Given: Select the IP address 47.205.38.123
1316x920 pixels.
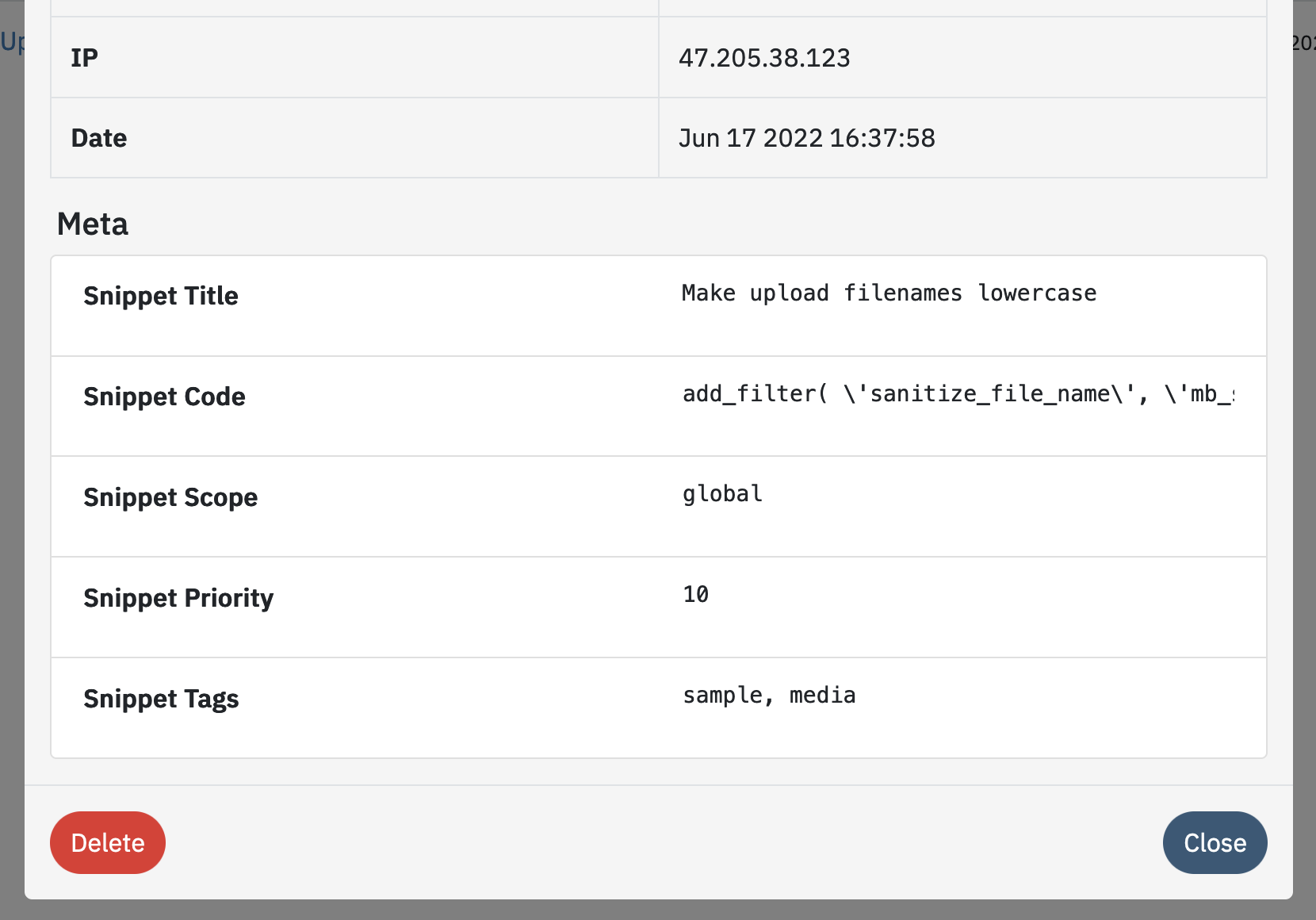Looking at the screenshot, I should point(764,58).
